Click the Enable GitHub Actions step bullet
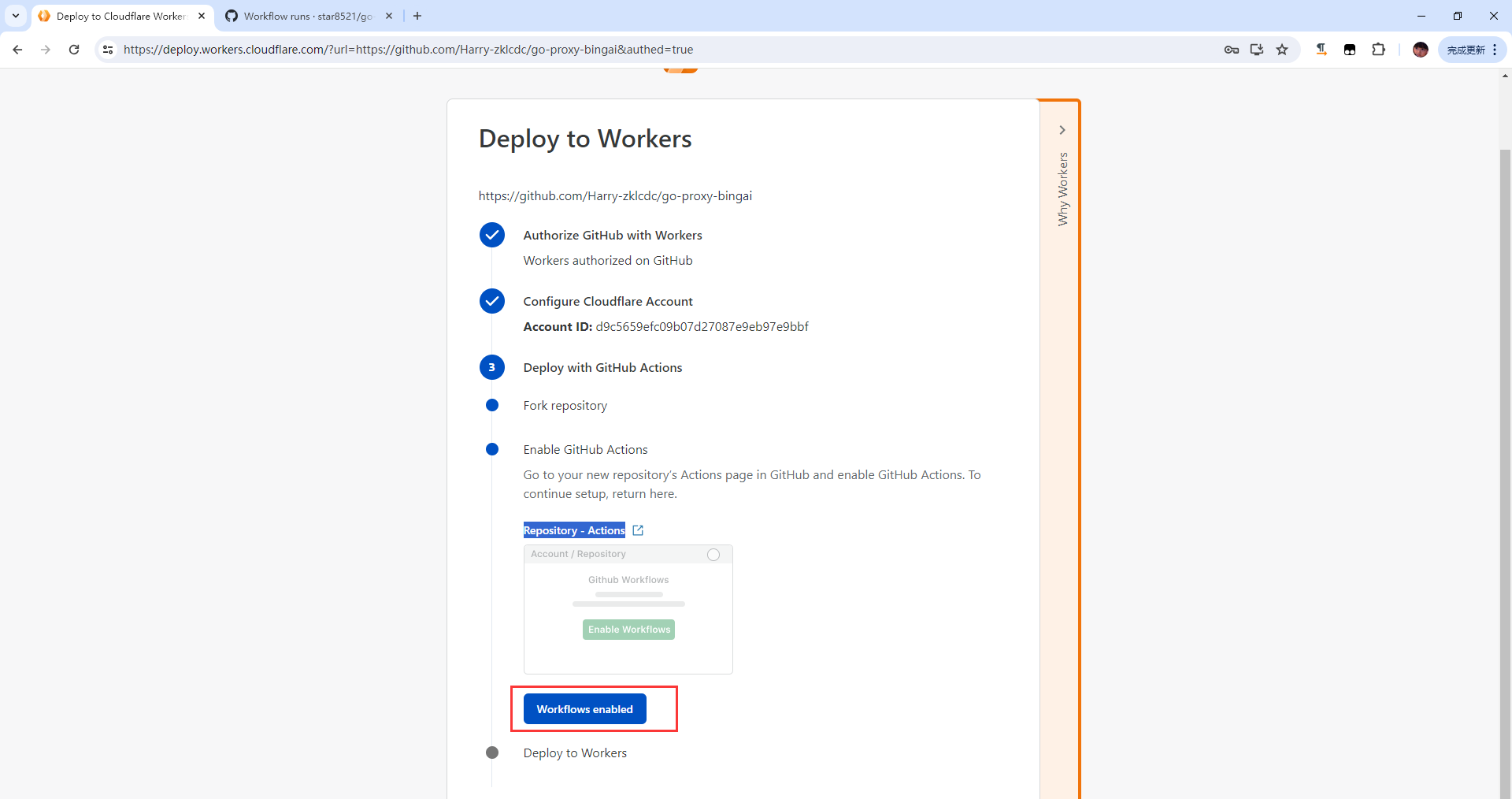Image resolution: width=1512 pixels, height=799 pixels. pos(492,449)
